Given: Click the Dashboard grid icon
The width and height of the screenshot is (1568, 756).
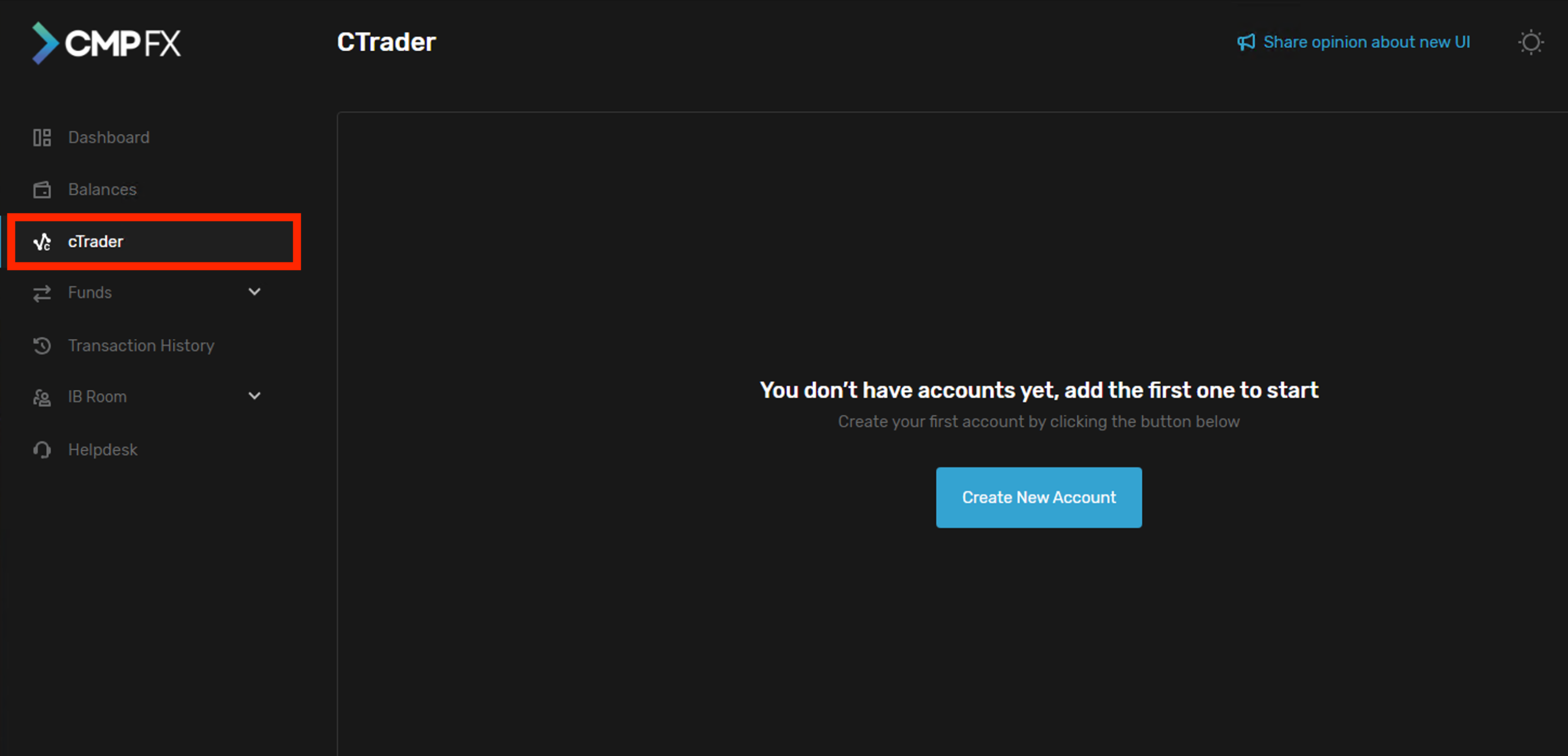Looking at the screenshot, I should coord(42,137).
